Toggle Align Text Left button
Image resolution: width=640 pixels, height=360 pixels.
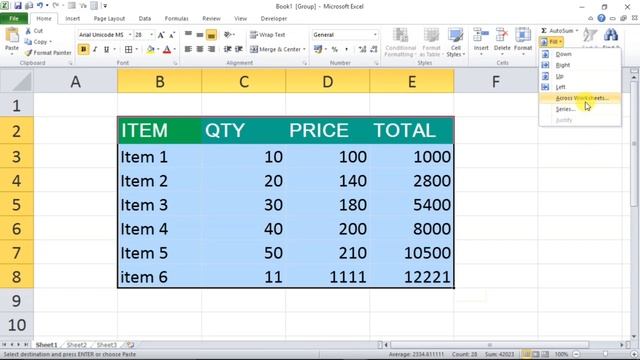click(188, 49)
